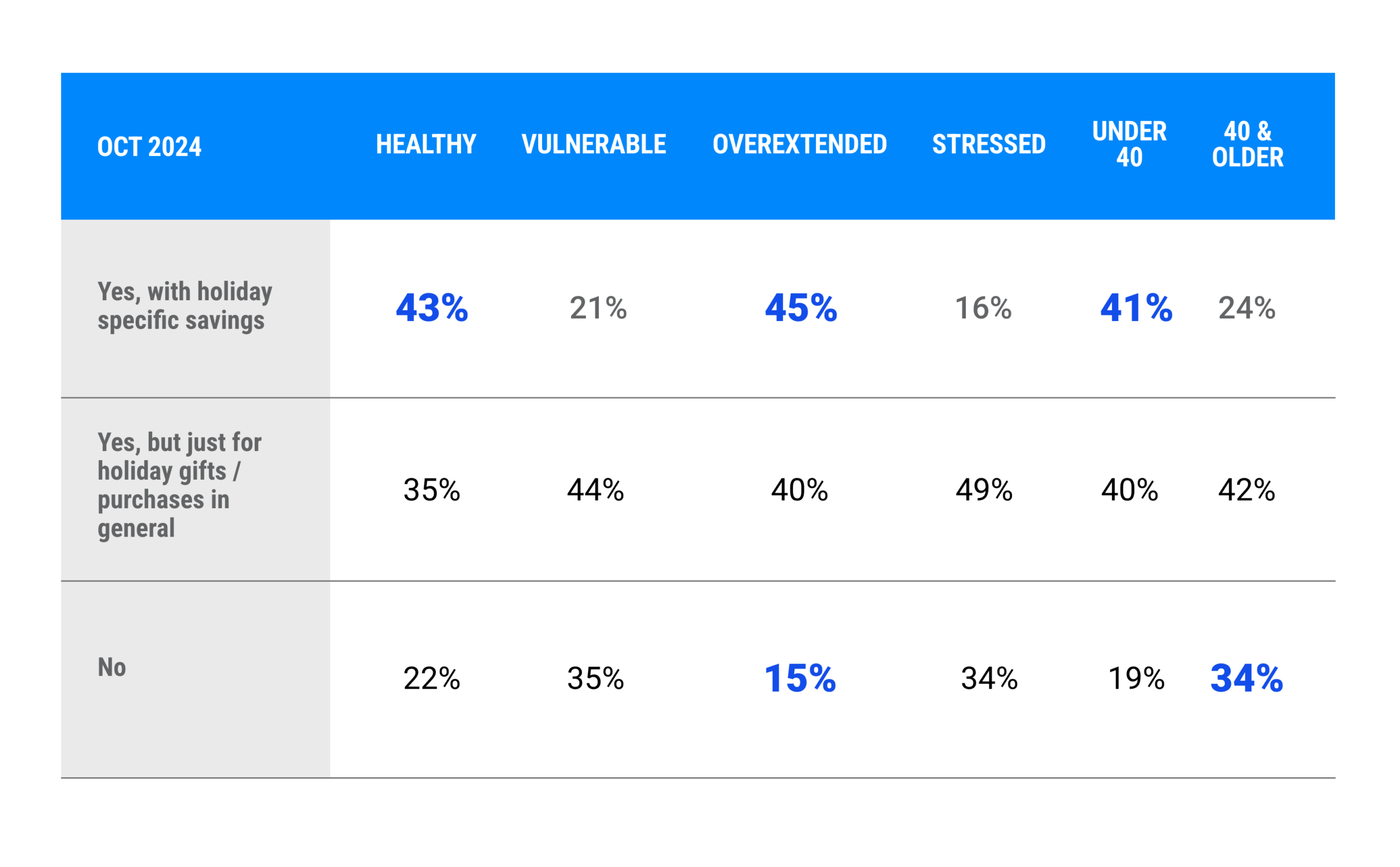Click the 'Yes, but just for holiday gifts' row label
This screenshot has width=1400, height=867.
[x=179, y=485]
